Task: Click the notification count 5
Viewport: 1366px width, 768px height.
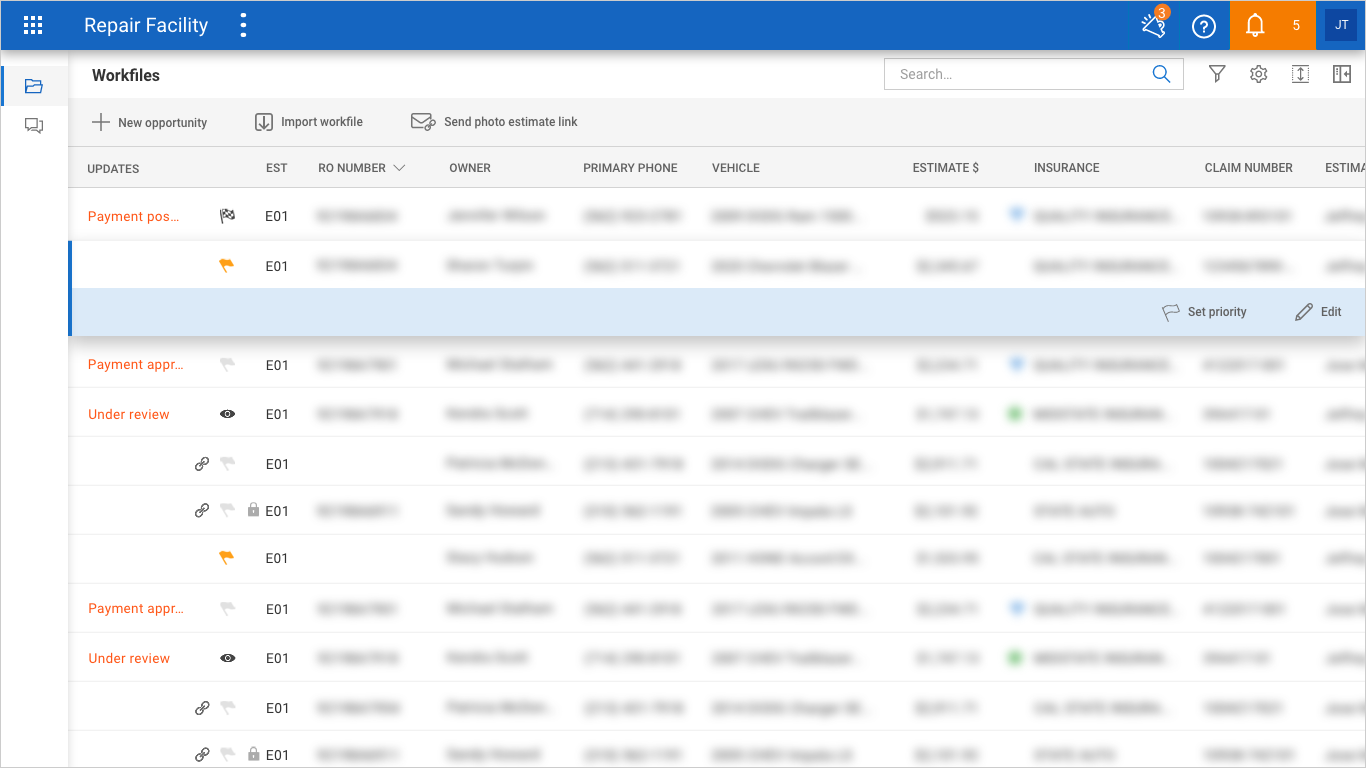Action: (1297, 26)
